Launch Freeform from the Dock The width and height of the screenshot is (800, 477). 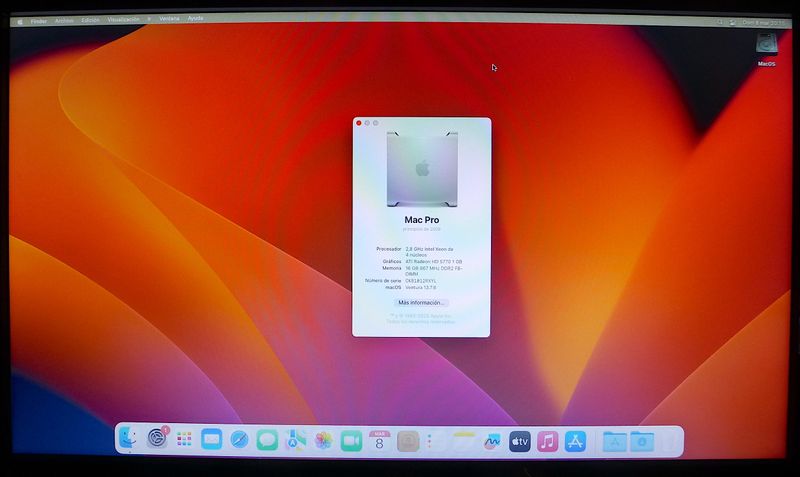click(492, 442)
